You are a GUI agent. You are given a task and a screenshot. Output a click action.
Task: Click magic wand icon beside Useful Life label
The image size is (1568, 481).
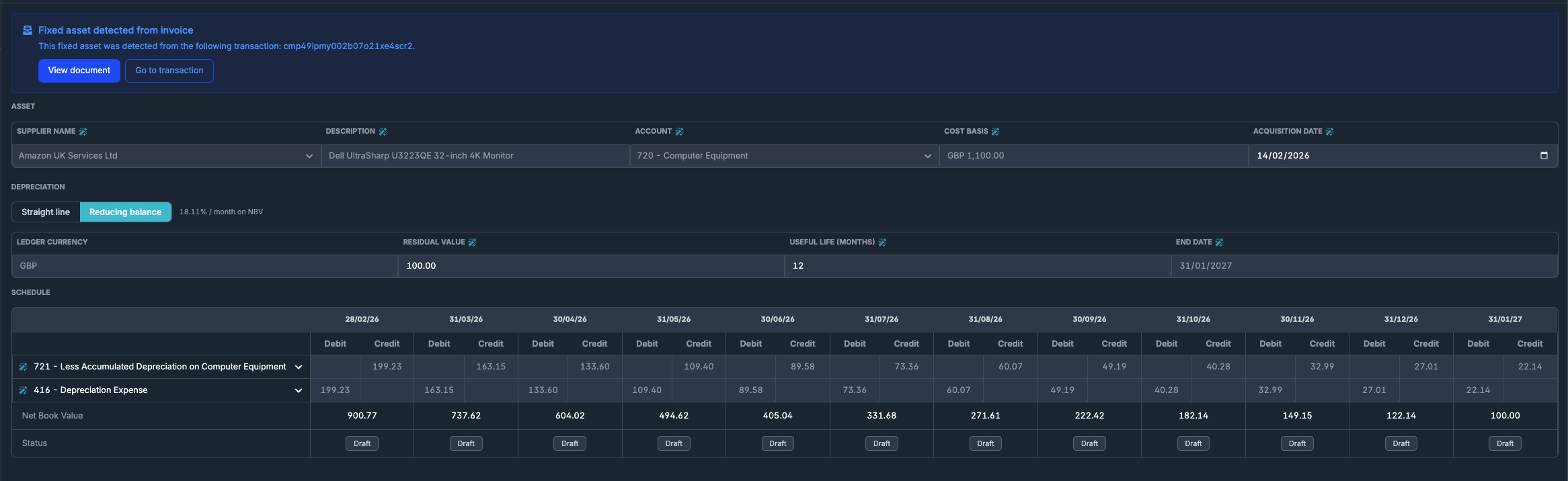[x=882, y=243]
